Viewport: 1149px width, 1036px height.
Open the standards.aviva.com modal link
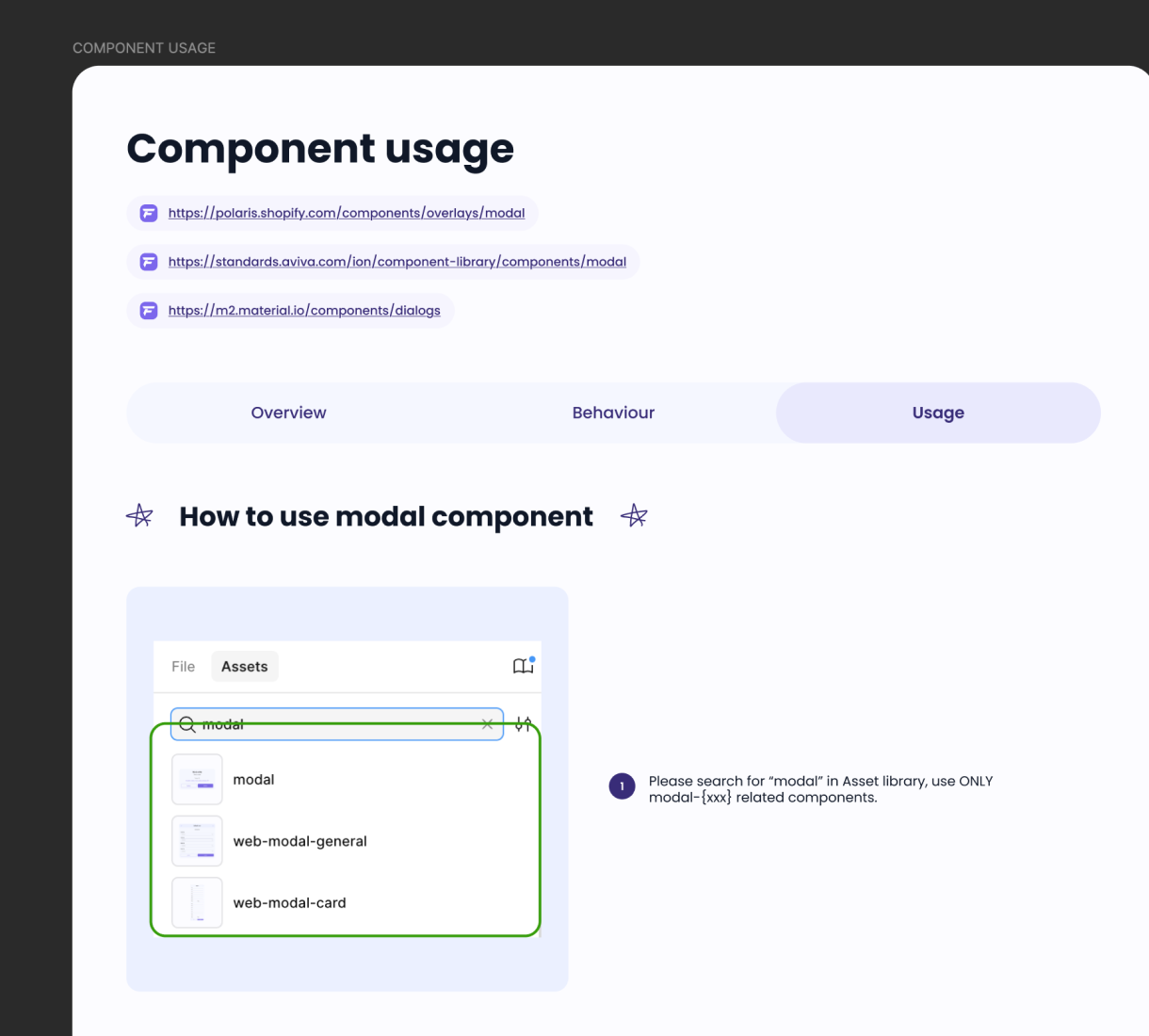coord(396,262)
